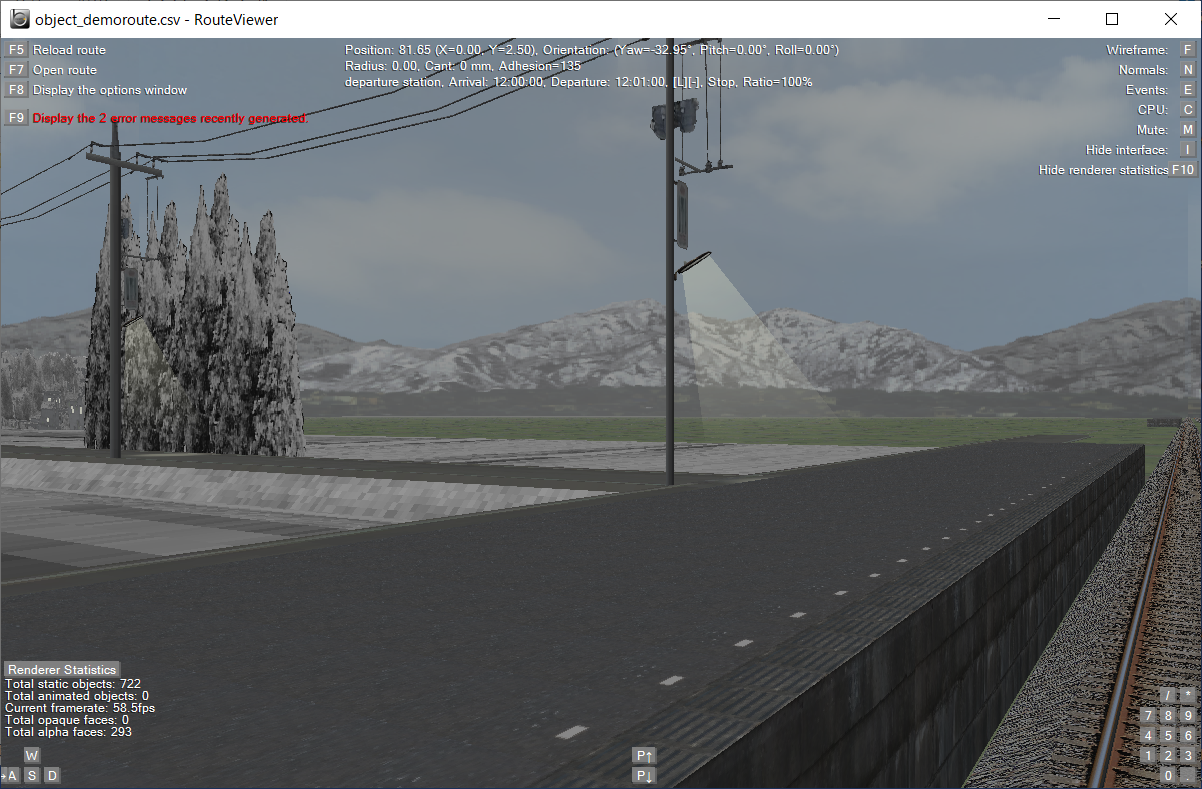Maximize the RouteViewer window
This screenshot has height=789, width=1202.
click(x=1112, y=19)
